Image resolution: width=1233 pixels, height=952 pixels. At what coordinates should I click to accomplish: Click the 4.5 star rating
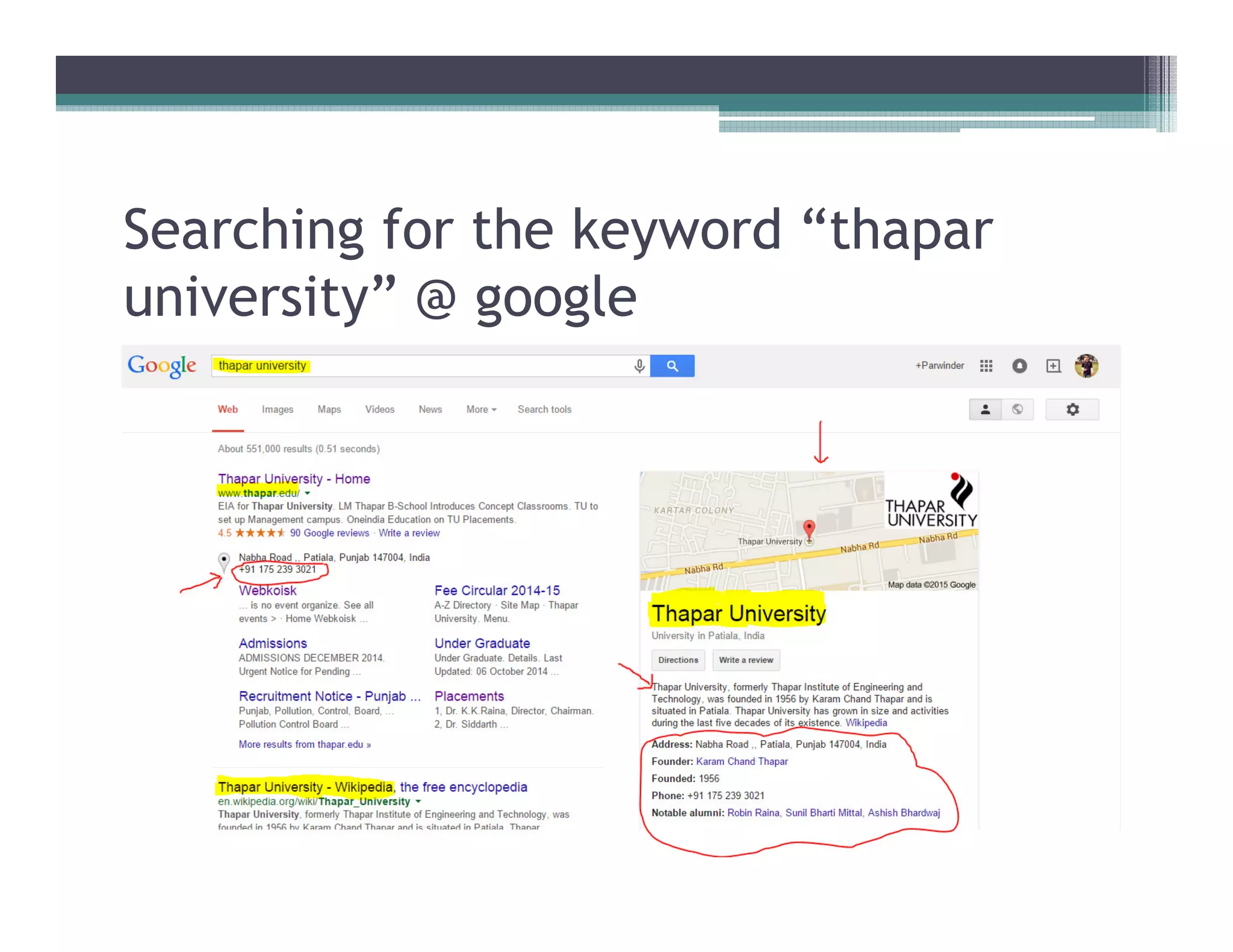point(252,533)
